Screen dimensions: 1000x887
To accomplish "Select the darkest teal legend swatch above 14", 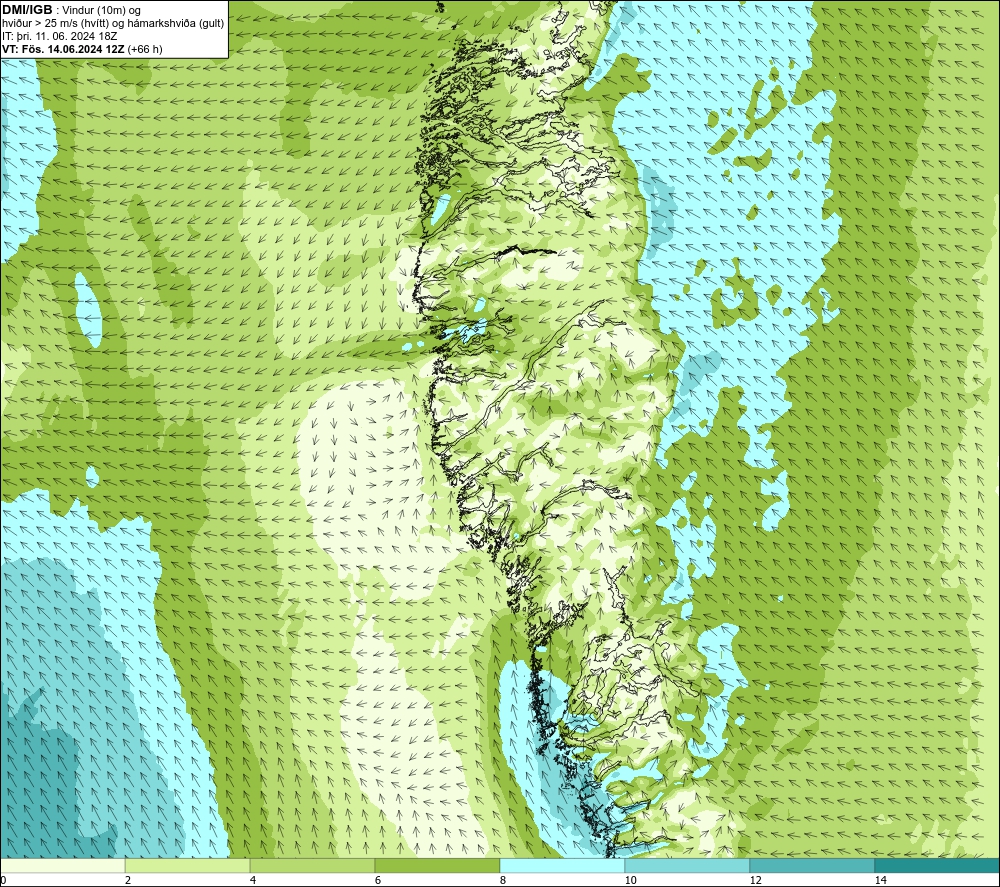I will tap(938, 865).
